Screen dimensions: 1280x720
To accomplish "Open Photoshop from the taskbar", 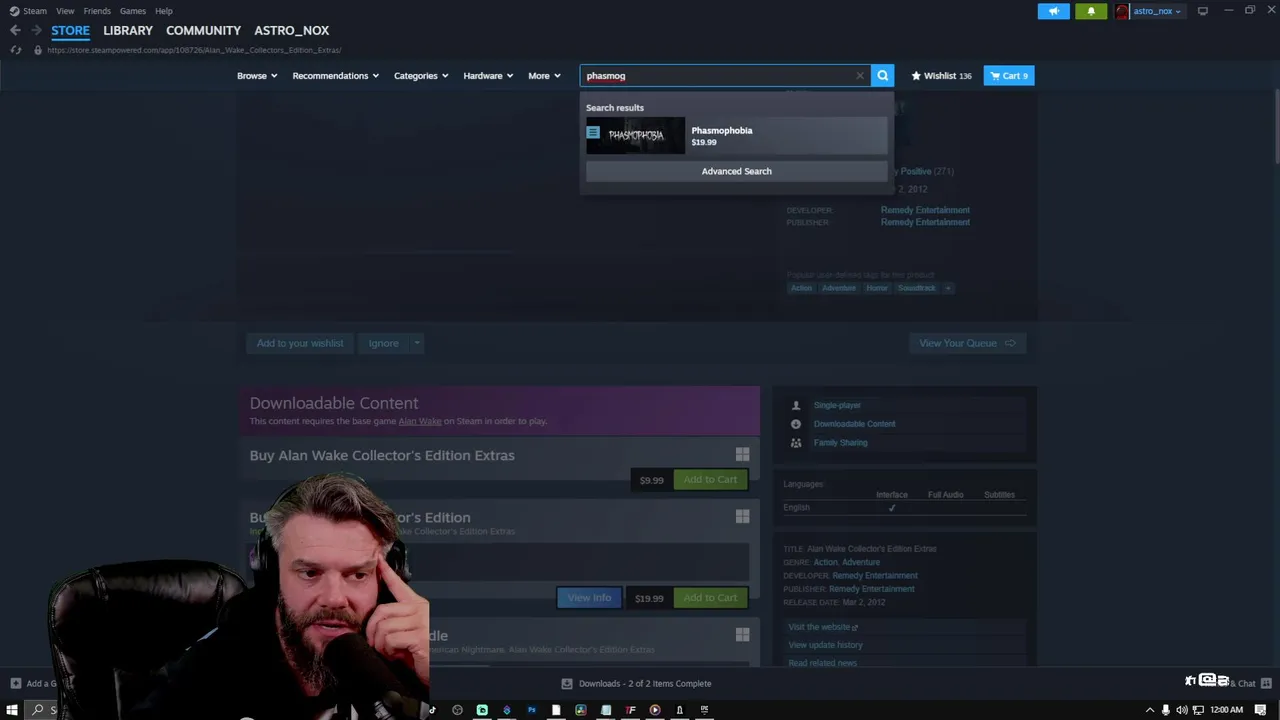I will point(531,710).
